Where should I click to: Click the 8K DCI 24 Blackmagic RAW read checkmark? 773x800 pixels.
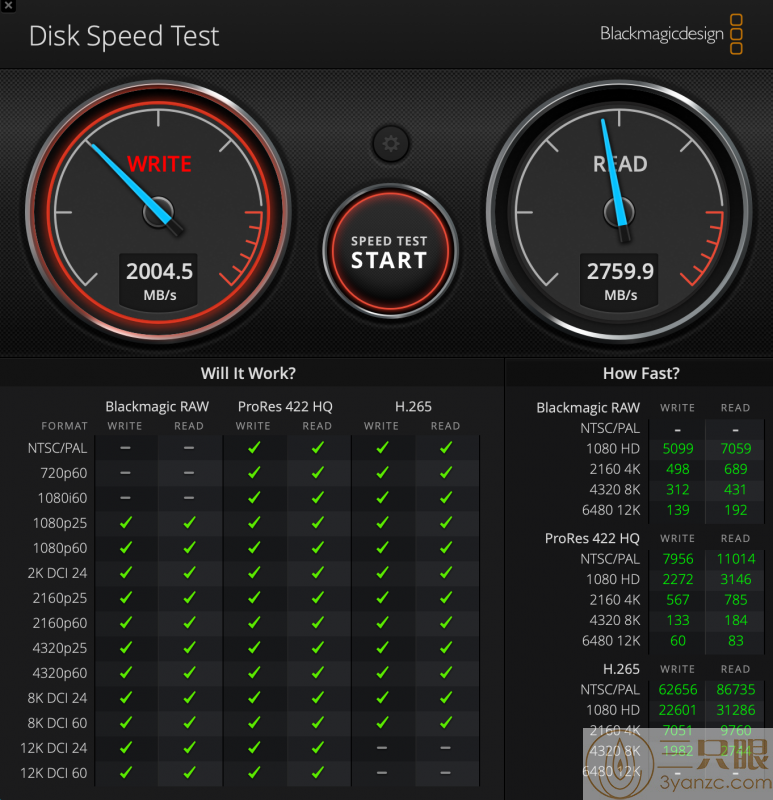(189, 698)
